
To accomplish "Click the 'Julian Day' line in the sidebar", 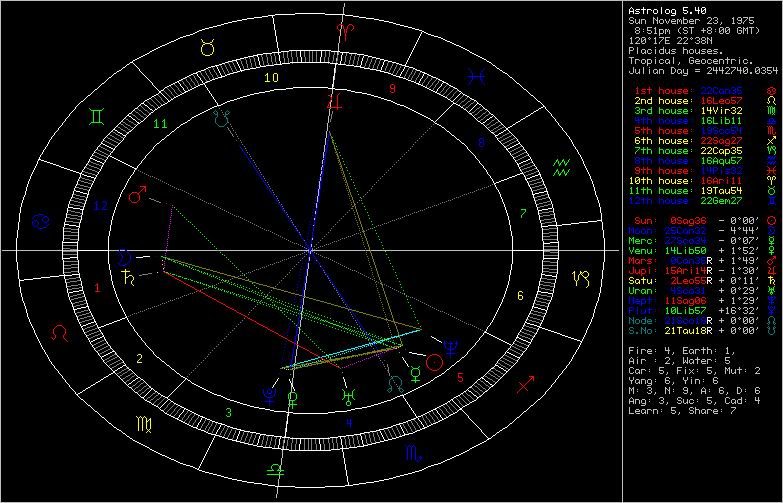I will coord(702,72).
